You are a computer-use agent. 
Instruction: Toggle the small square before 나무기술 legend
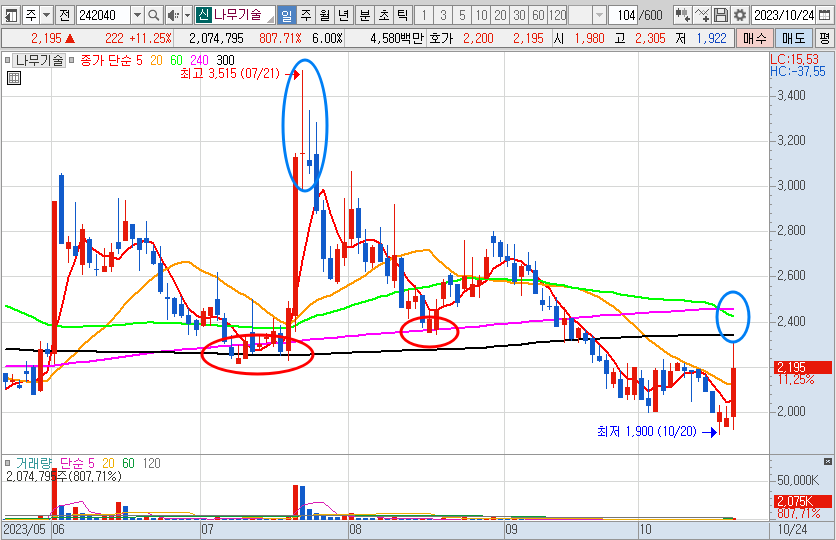pos(7,60)
